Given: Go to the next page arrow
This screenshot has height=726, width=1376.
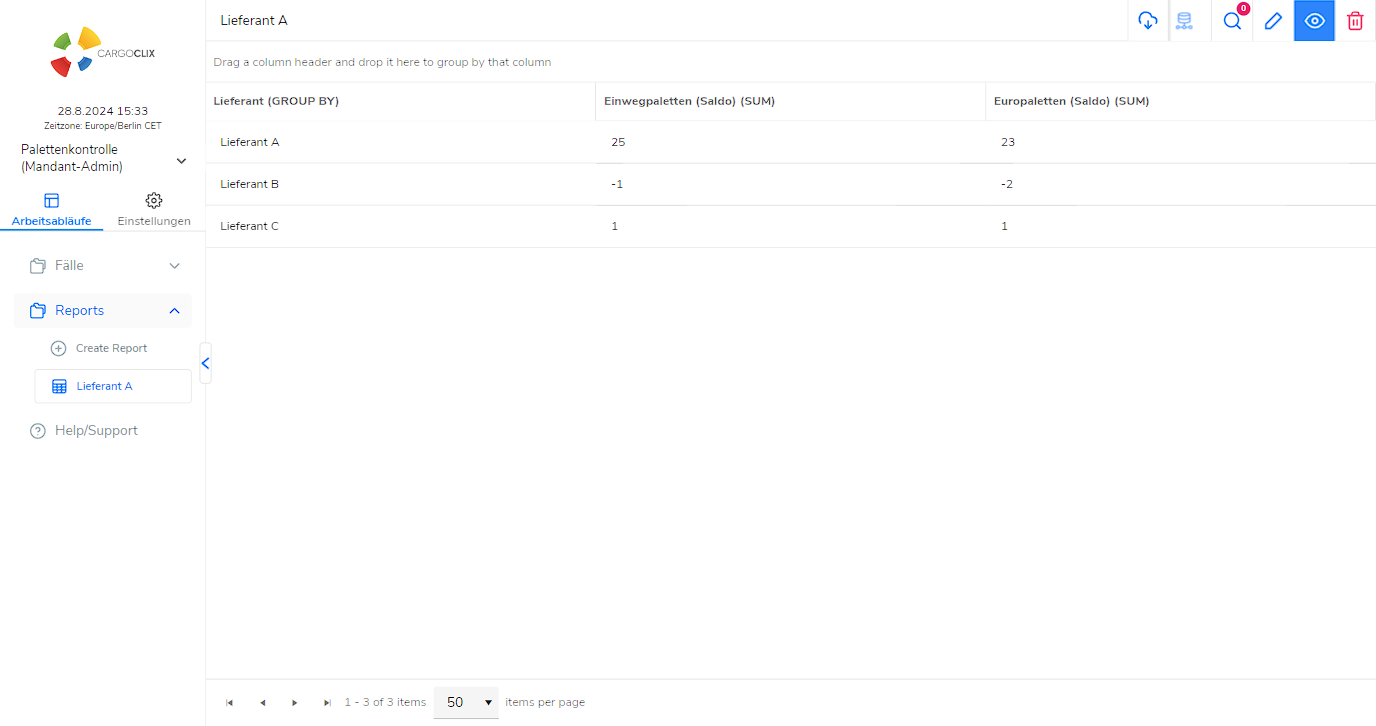Looking at the screenshot, I should 295,703.
